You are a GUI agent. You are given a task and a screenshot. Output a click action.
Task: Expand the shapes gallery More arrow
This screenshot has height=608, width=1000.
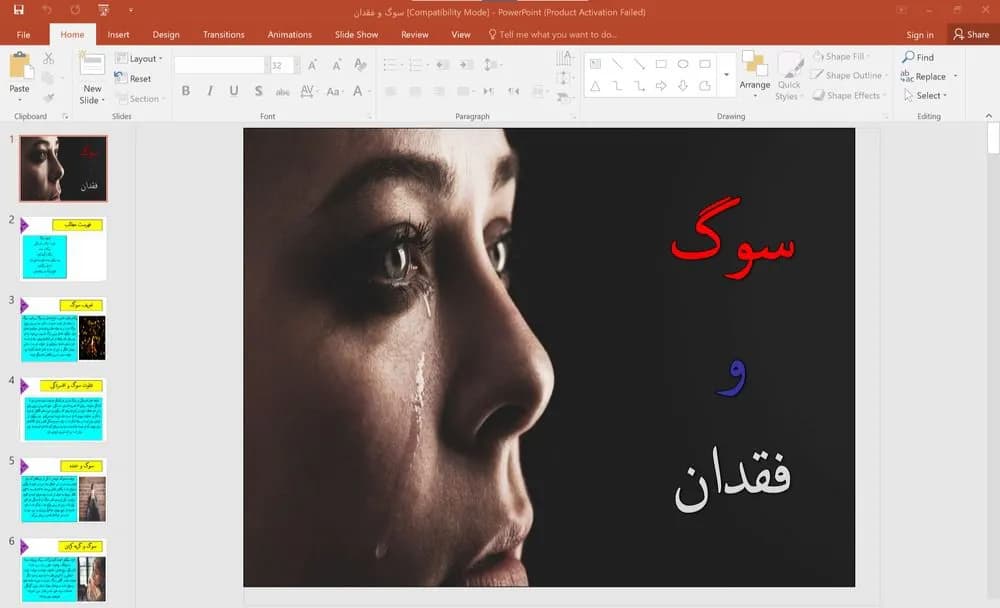point(726,75)
